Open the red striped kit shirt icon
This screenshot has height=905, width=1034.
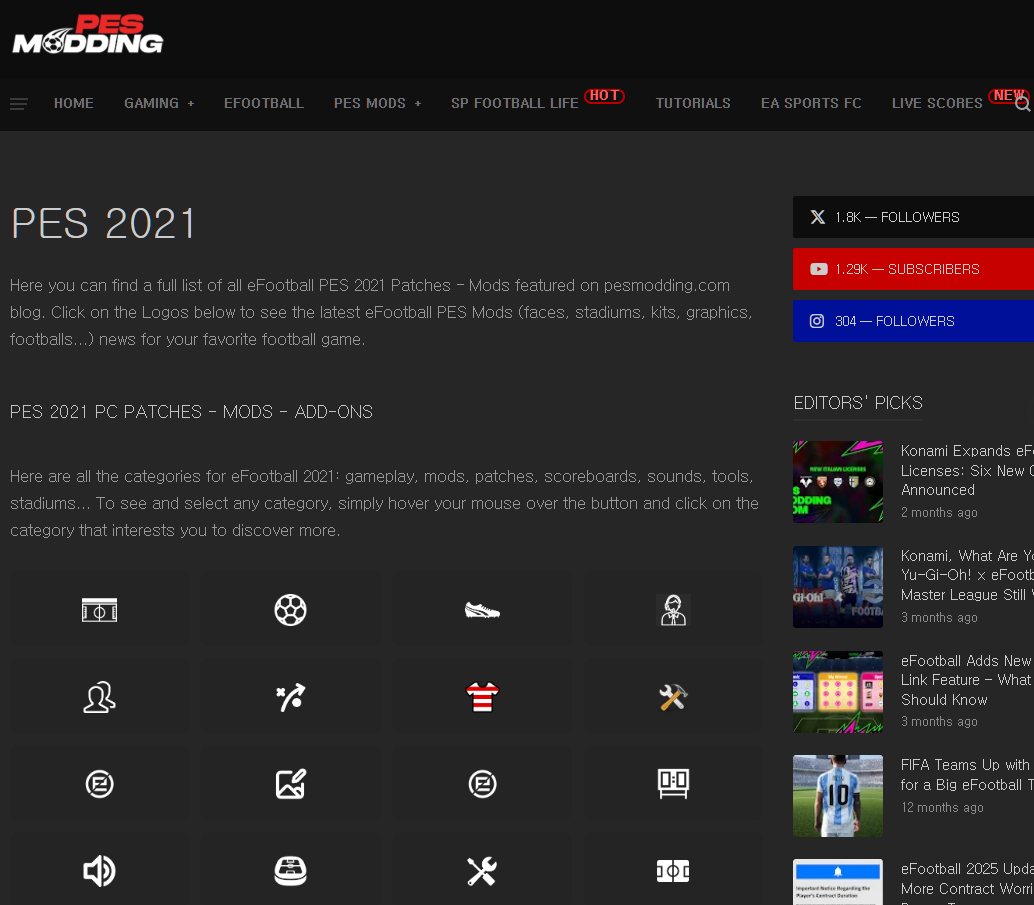click(482, 697)
